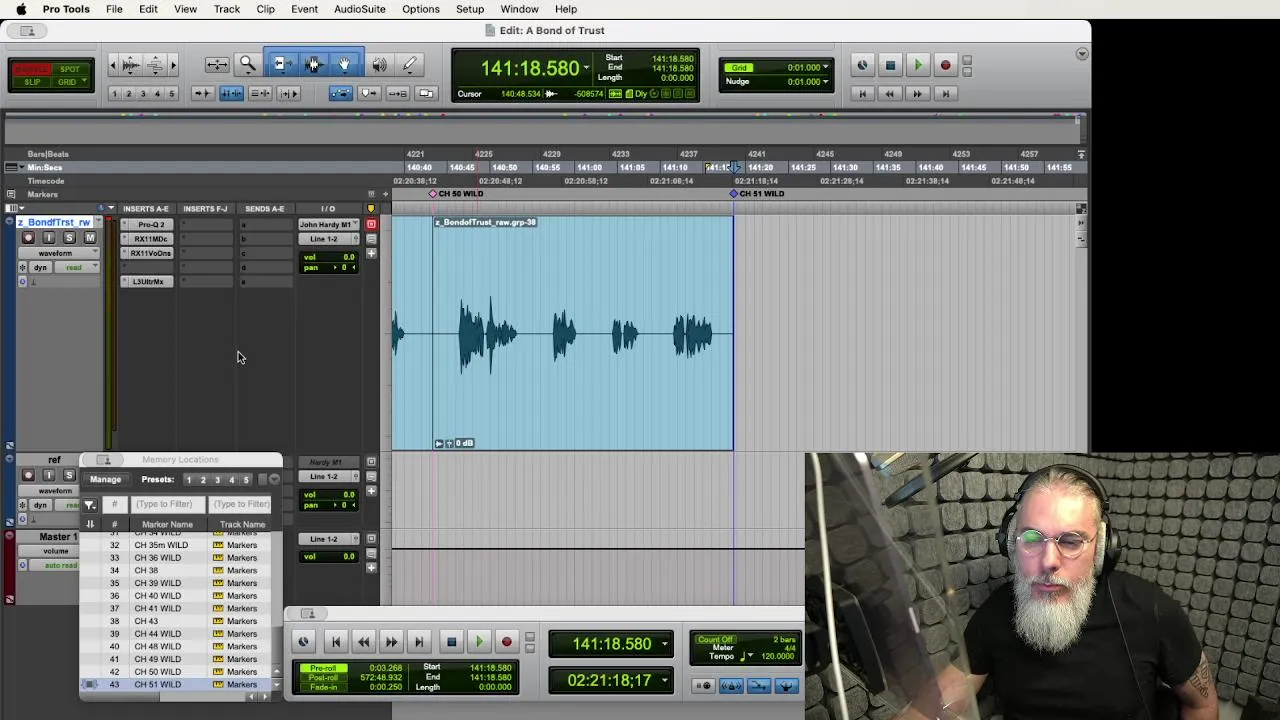Click the Memory Locations filter funnel icon

[90, 505]
